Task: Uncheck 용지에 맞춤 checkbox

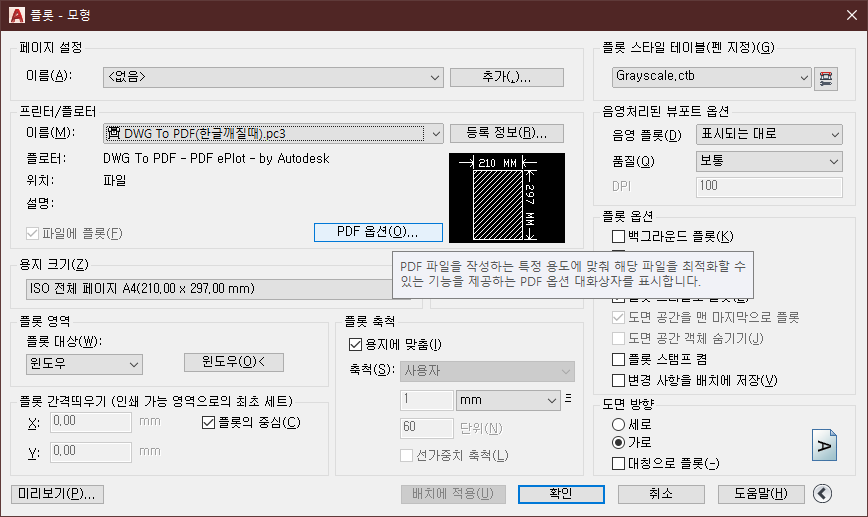Action: pyautogui.click(x=355, y=345)
